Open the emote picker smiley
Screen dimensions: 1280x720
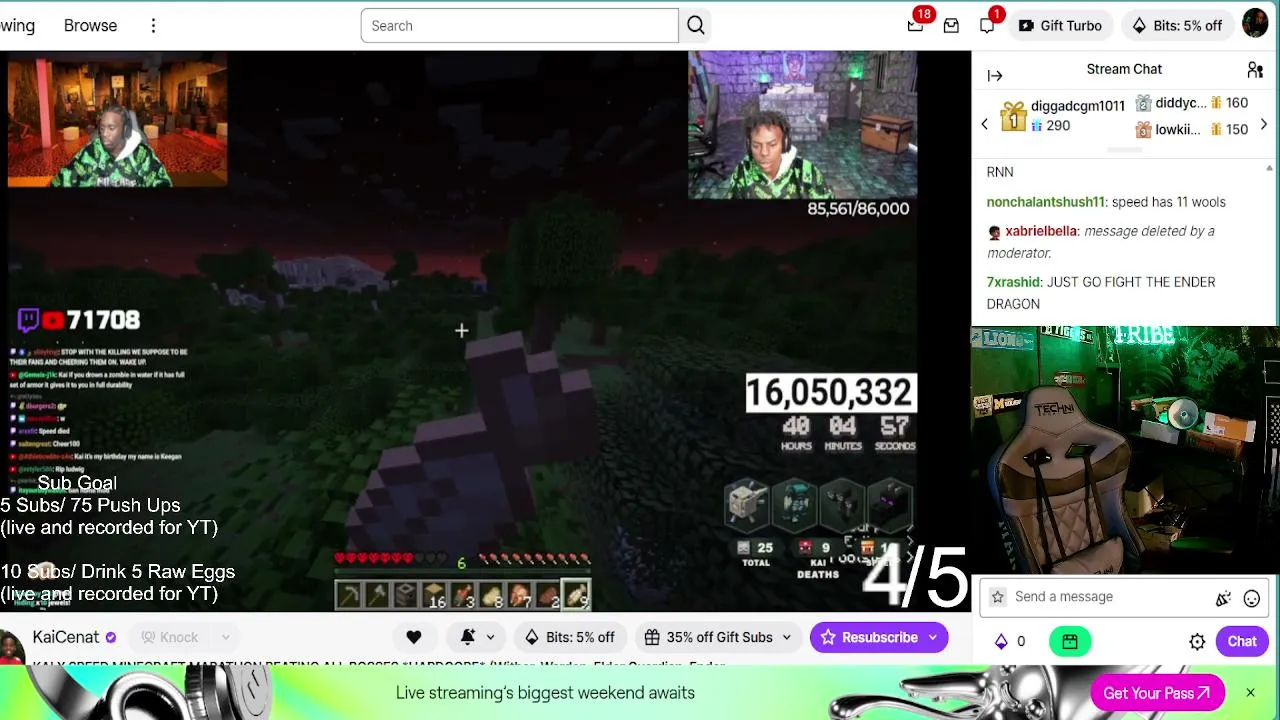pos(1252,599)
